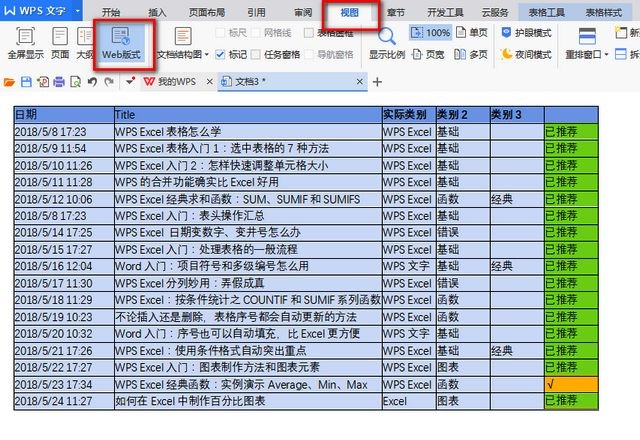Open the quick access toolbar customize dropdown
Screen dimensions: 640x440
click(x=130, y=82)
